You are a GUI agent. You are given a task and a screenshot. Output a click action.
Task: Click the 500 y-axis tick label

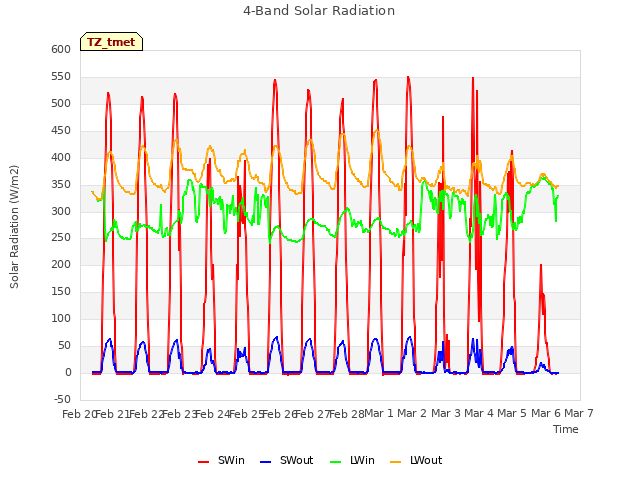61,103
